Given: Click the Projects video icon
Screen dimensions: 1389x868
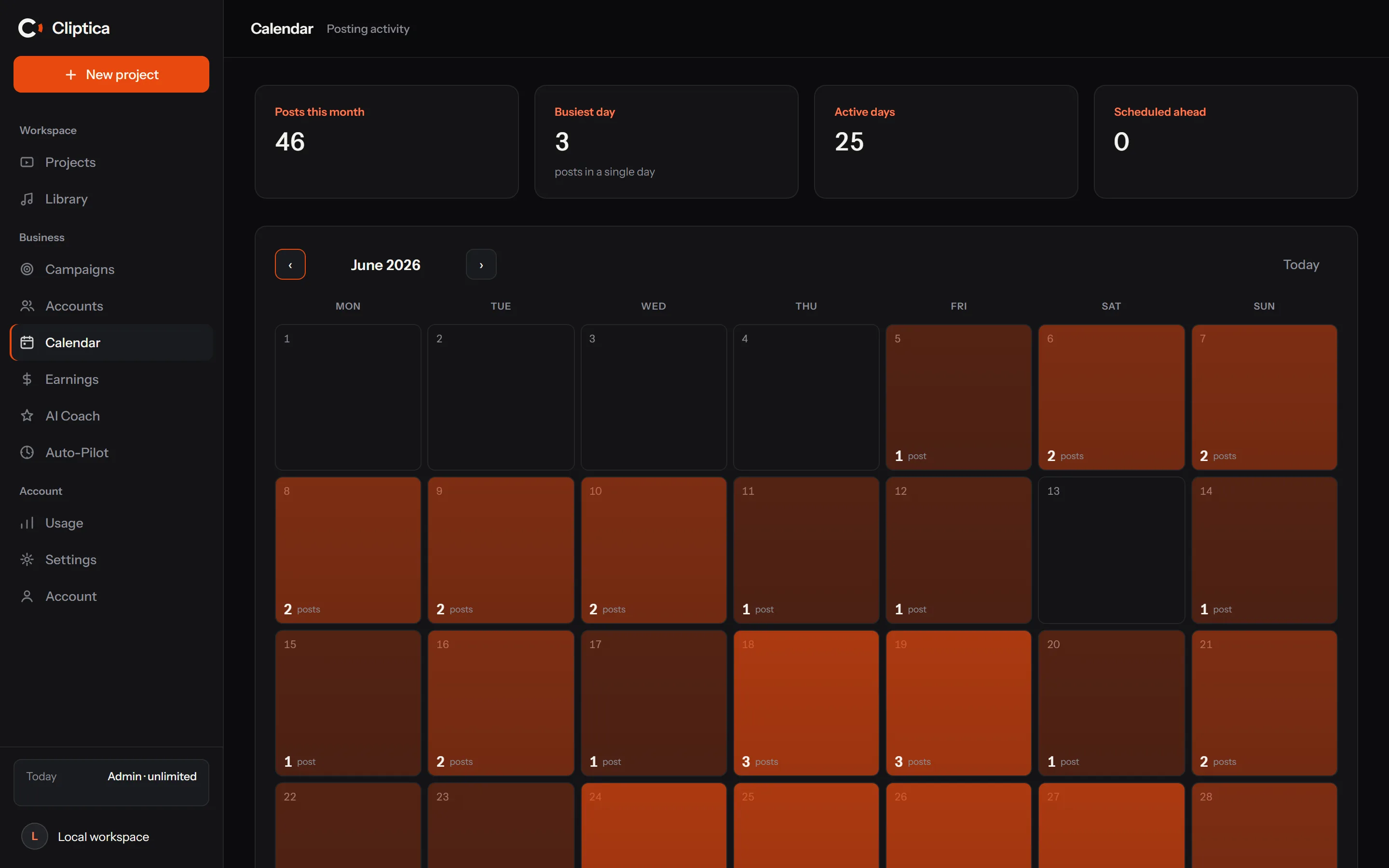Looking at the screenshot, I should click(27, 163).
